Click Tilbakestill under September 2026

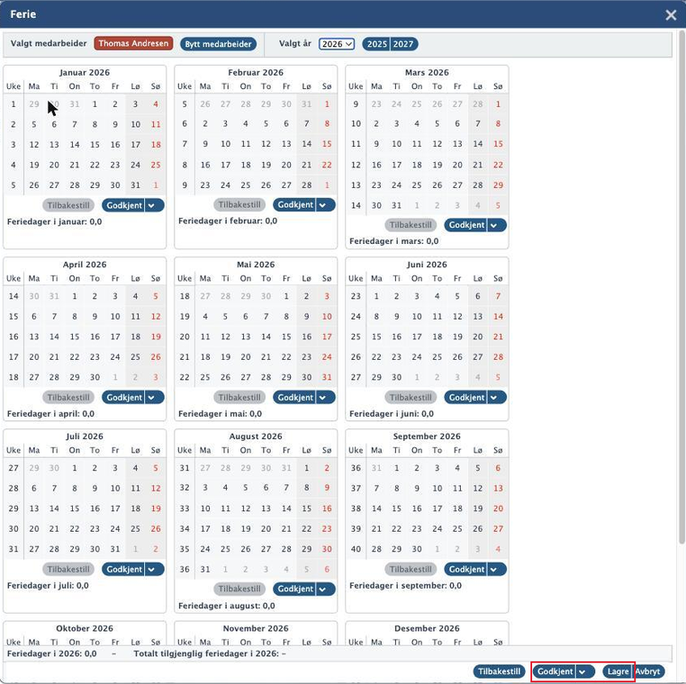[410, 569]
